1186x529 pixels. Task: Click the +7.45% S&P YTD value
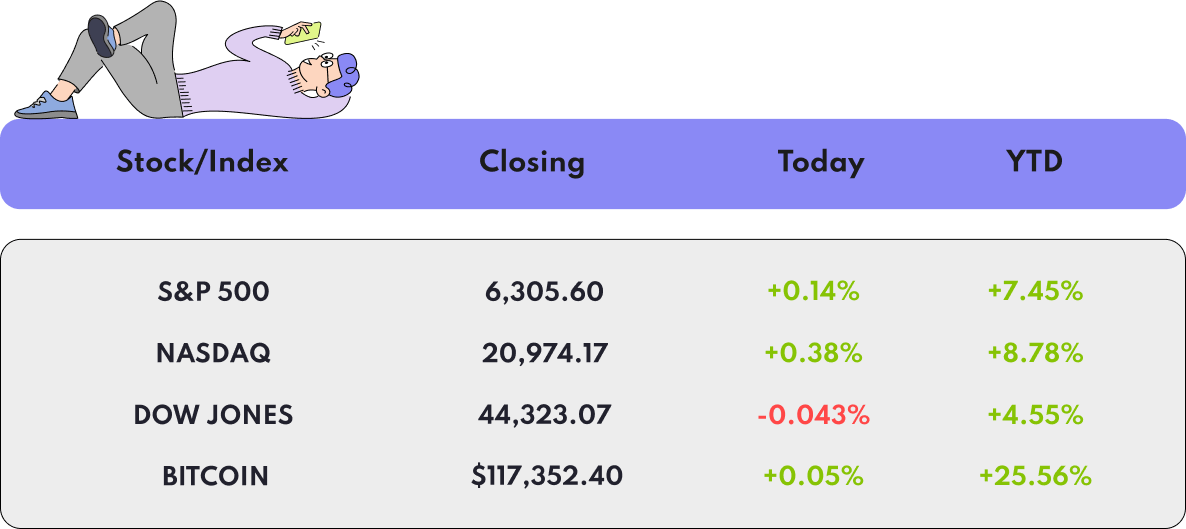1035,291
